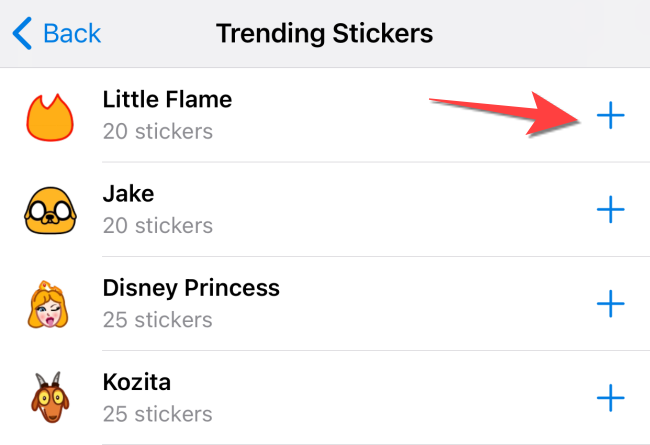
Task: Open the Little Flame pack name
Action: pyautogui.click(x=167, y=100)
